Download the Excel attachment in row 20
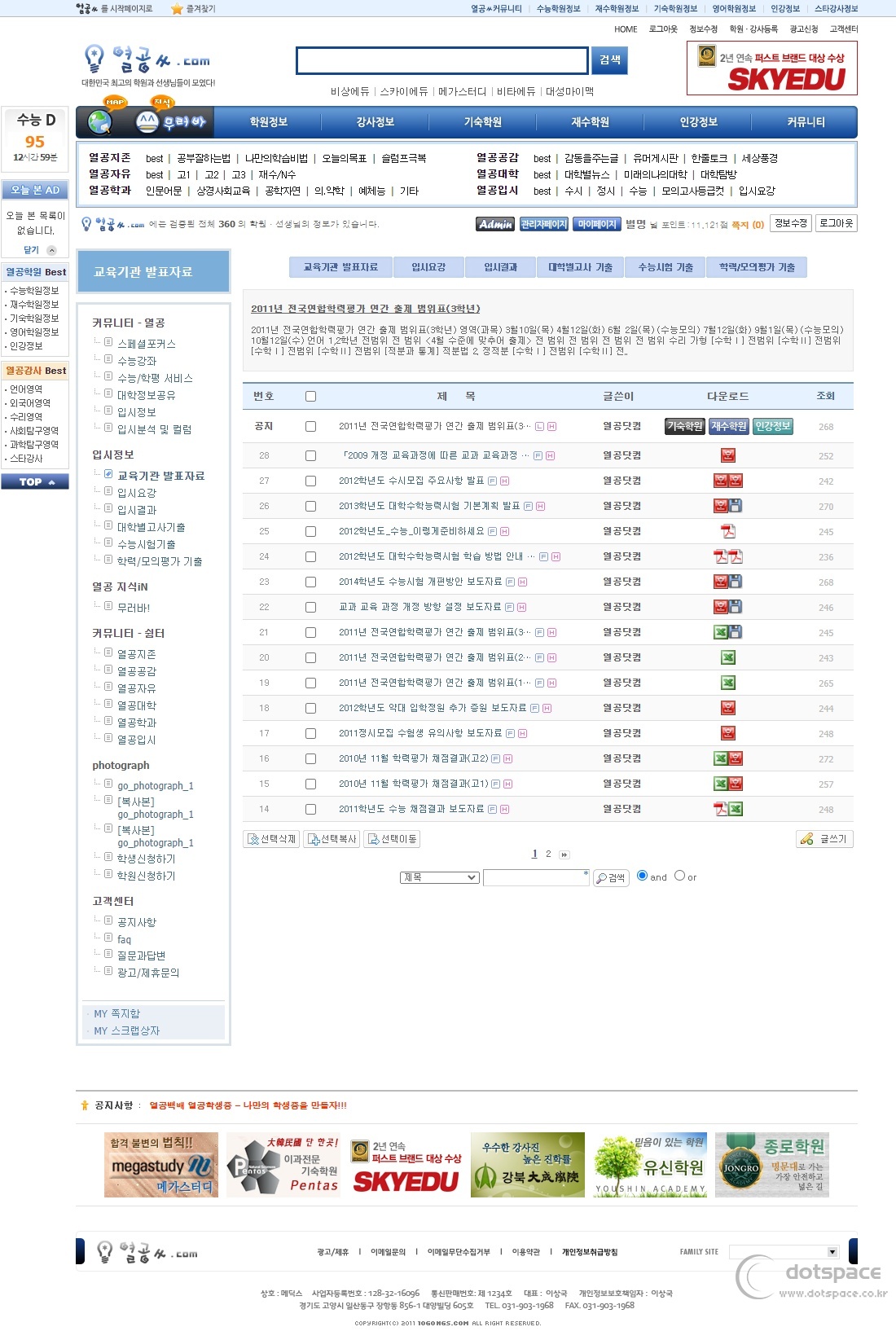The image size is (896, 1340). (x=728, y=657)
